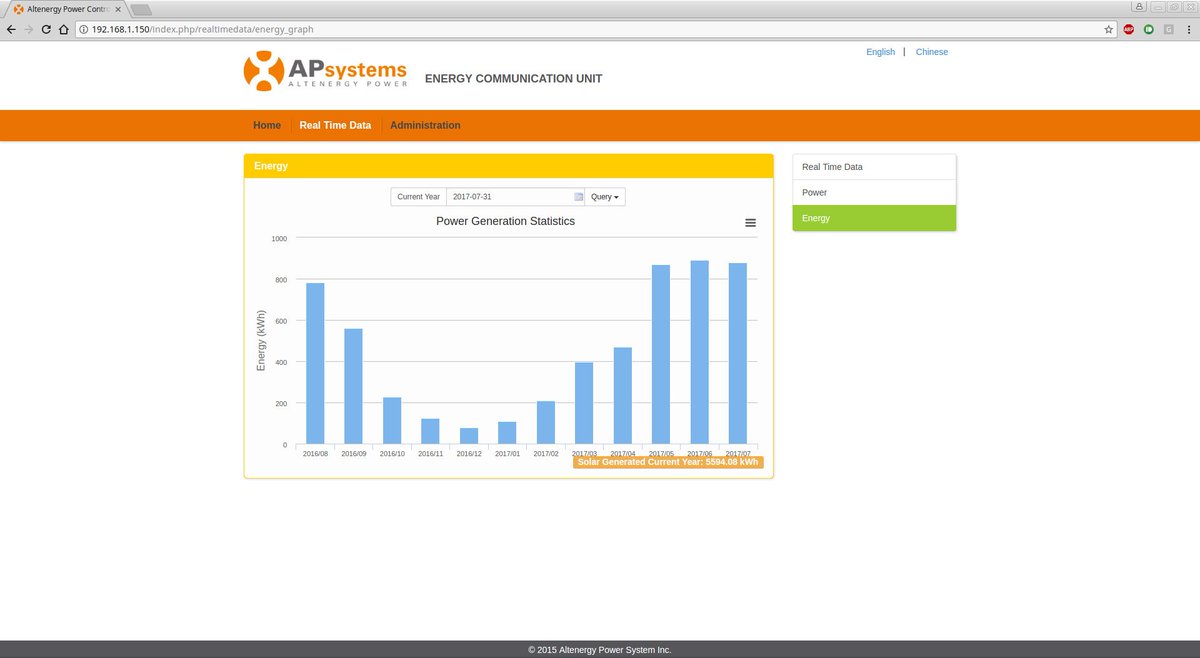The height and width of the screenshot is (658, 1200).
Task: Open the Real Time Data menu
Action: pyautogui.click(x=335, y=126)
